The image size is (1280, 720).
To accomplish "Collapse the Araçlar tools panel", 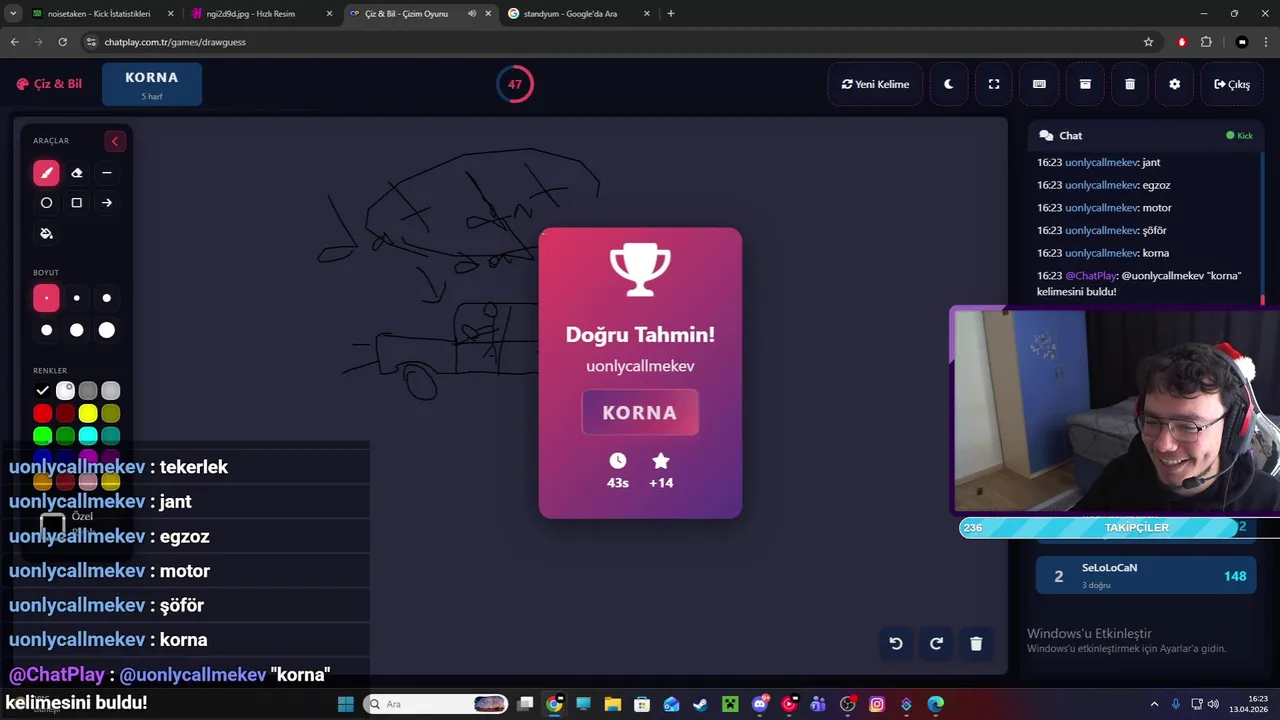I will coord(114,141).
